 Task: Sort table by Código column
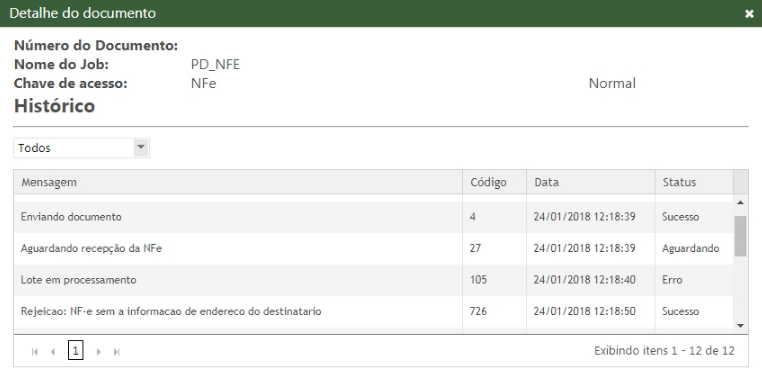(x=494, y=182)
